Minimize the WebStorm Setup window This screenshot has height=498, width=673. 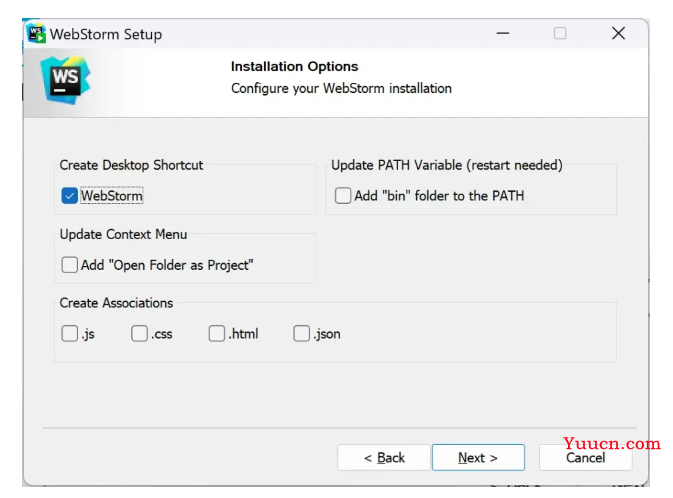(x=503, y=33)
